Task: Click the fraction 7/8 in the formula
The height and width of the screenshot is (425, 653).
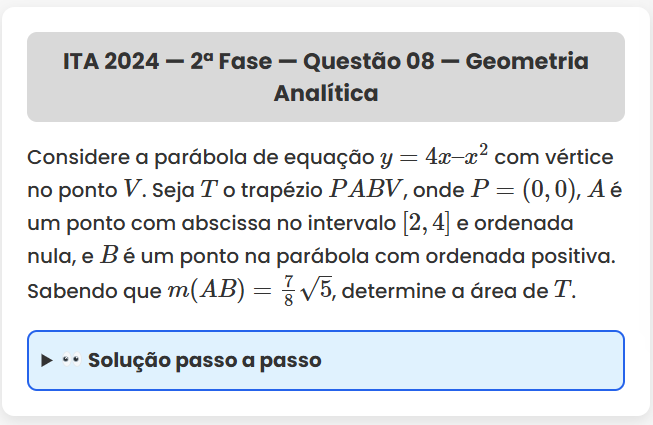Action: 289,291
